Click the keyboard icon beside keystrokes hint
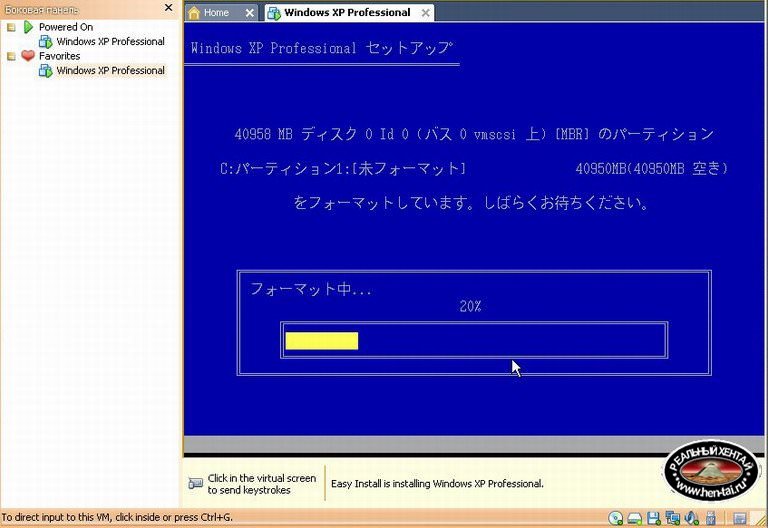Image resolution: width=768 pixels, height=528 pixels. tap(195, 484)
